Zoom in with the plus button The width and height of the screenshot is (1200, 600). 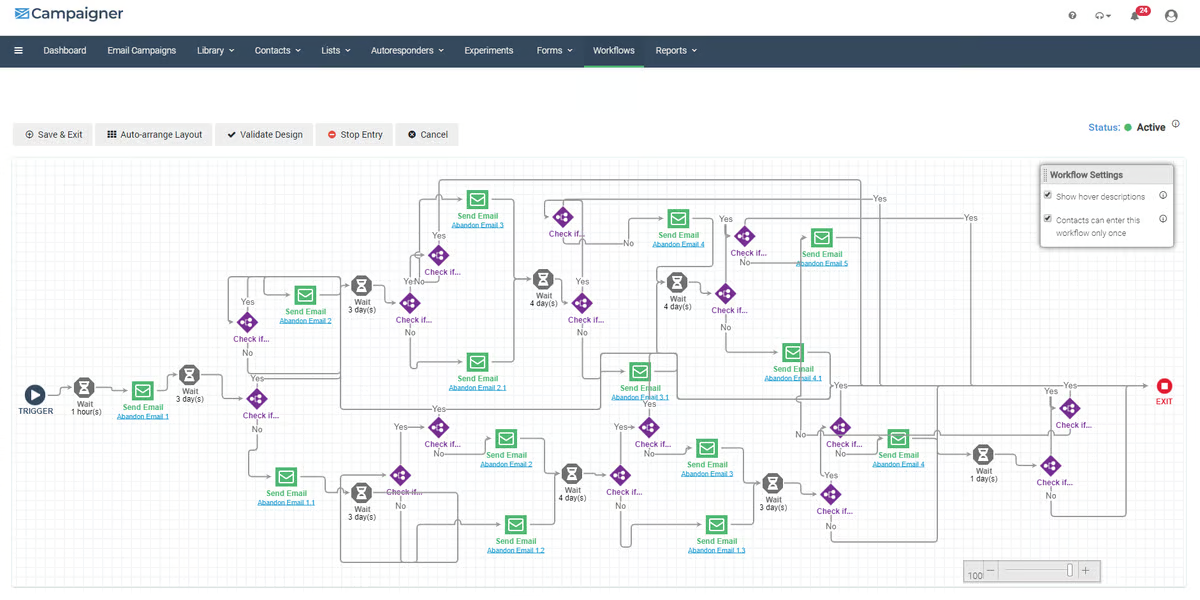tap(1086, 571)
